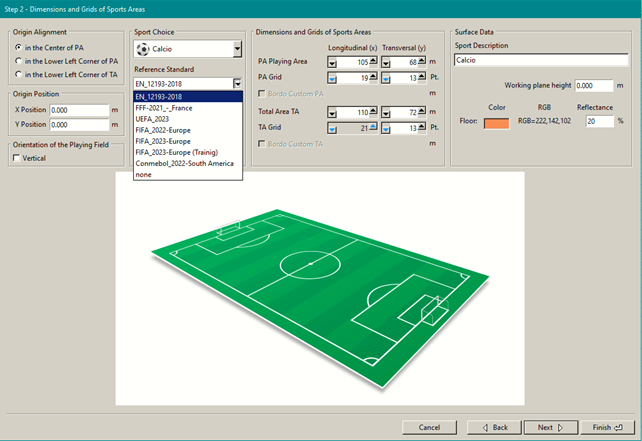Select 'in the Lower Left Corner of PA'
This screenshot has height=441, width=642.
[x=17, y=61]
